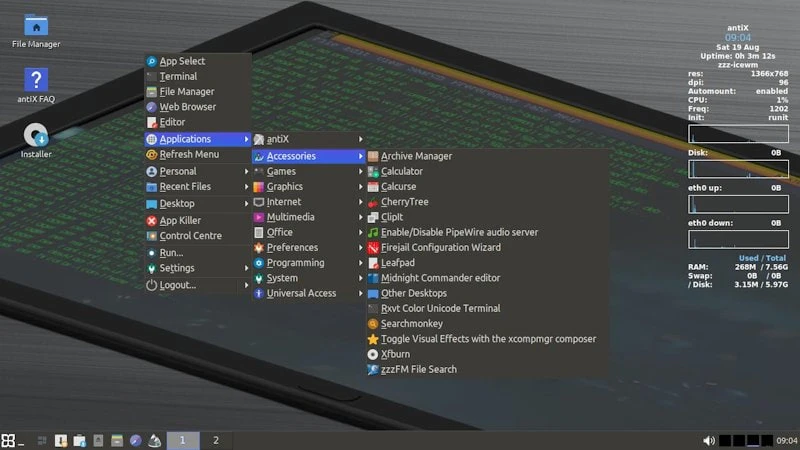This screenshot has height=450, width=800.
Task: Expand the Logout... submenu
Action: [198, 285]
